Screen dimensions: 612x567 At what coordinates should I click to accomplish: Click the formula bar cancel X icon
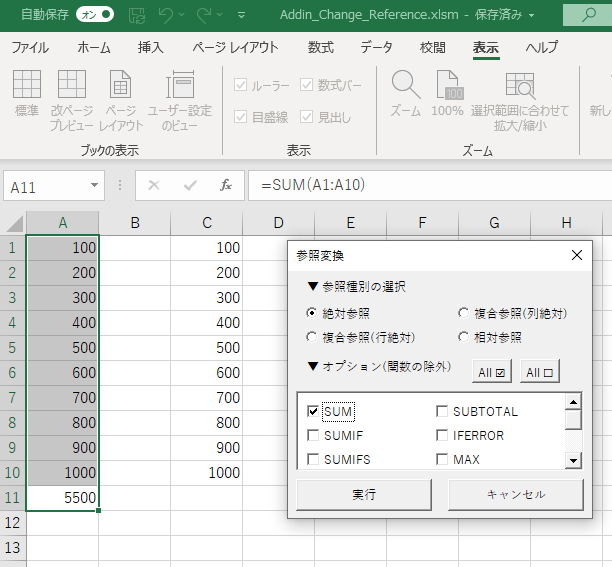(154, 185)
